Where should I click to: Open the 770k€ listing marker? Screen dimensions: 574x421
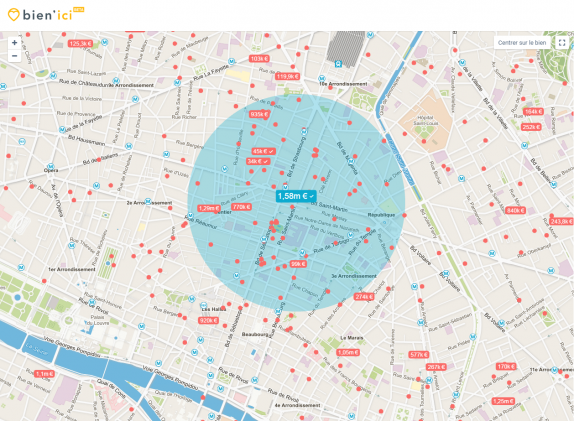pos(241,207)
